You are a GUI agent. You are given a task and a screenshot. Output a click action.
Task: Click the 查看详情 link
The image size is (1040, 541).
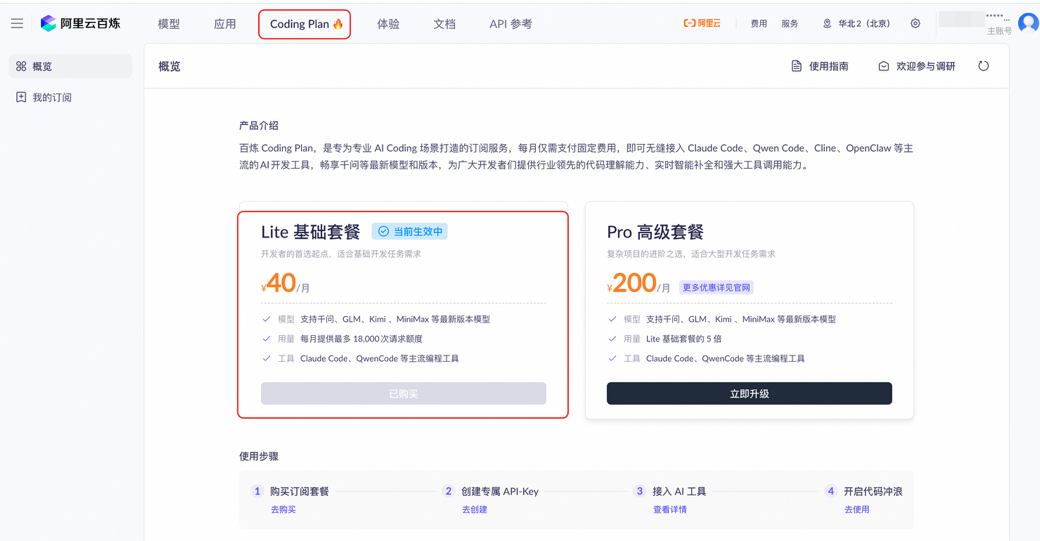point(670,510)
